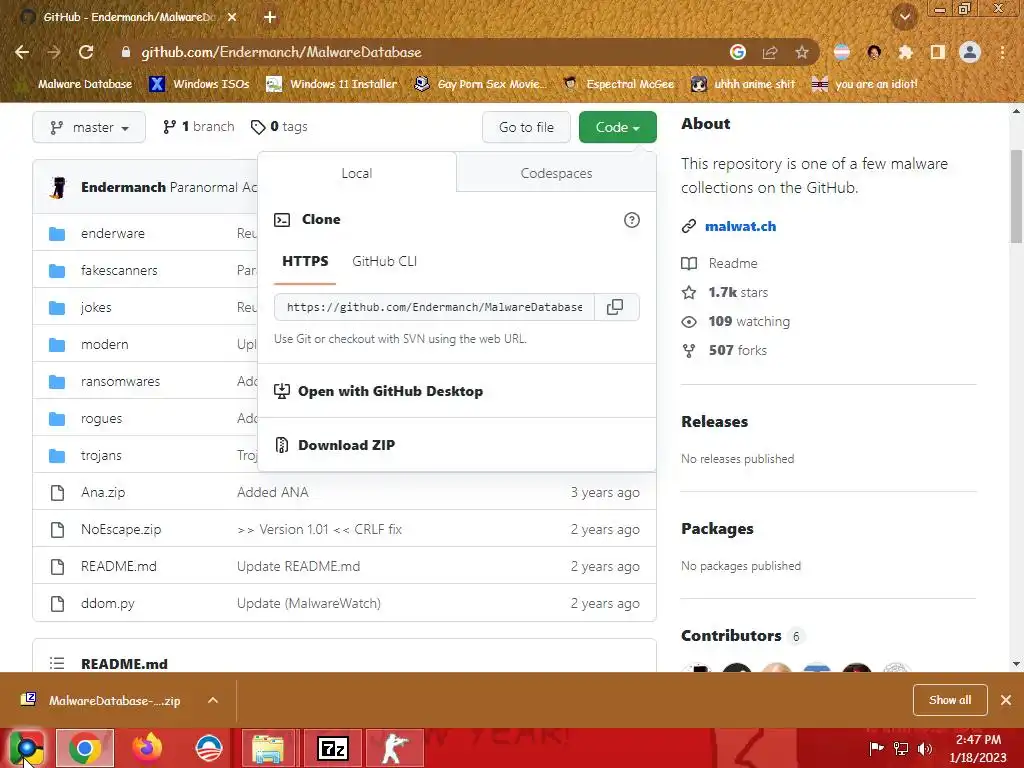The width and height of the screenshot is (1024, 768).
Task: Open Chrome extensions puzzle icon
Action: [x=905, y=52]
